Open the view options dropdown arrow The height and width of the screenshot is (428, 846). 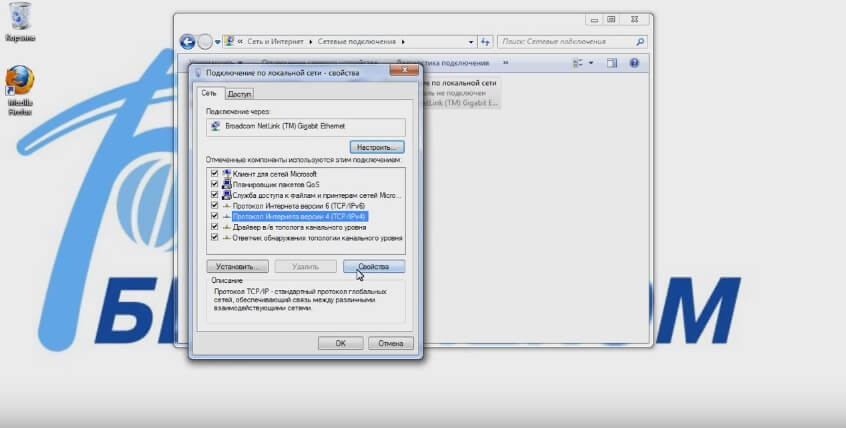point(591,63)
